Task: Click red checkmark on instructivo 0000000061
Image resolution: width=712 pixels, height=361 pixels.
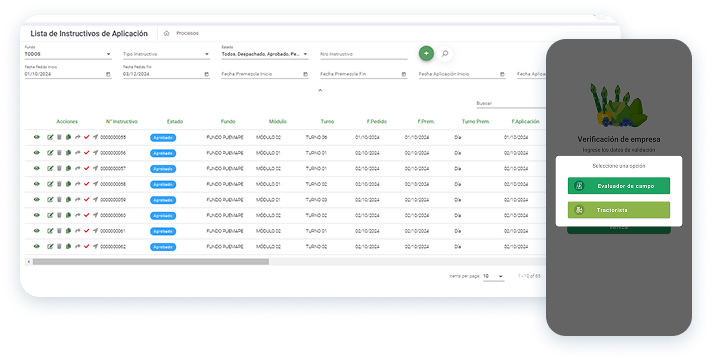Action: (x=86, y=231)
